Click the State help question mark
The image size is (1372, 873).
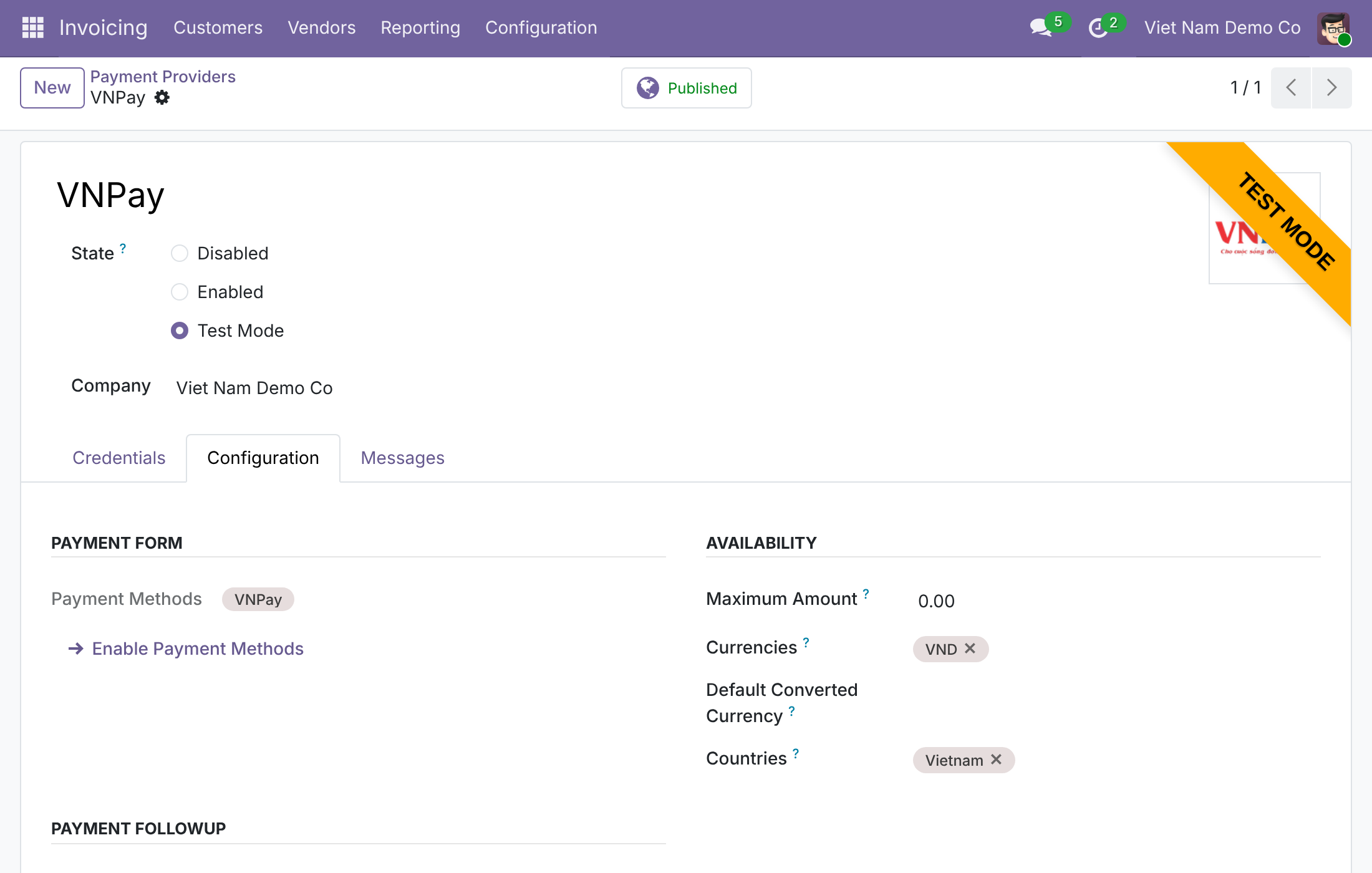(x=123, y=248)
